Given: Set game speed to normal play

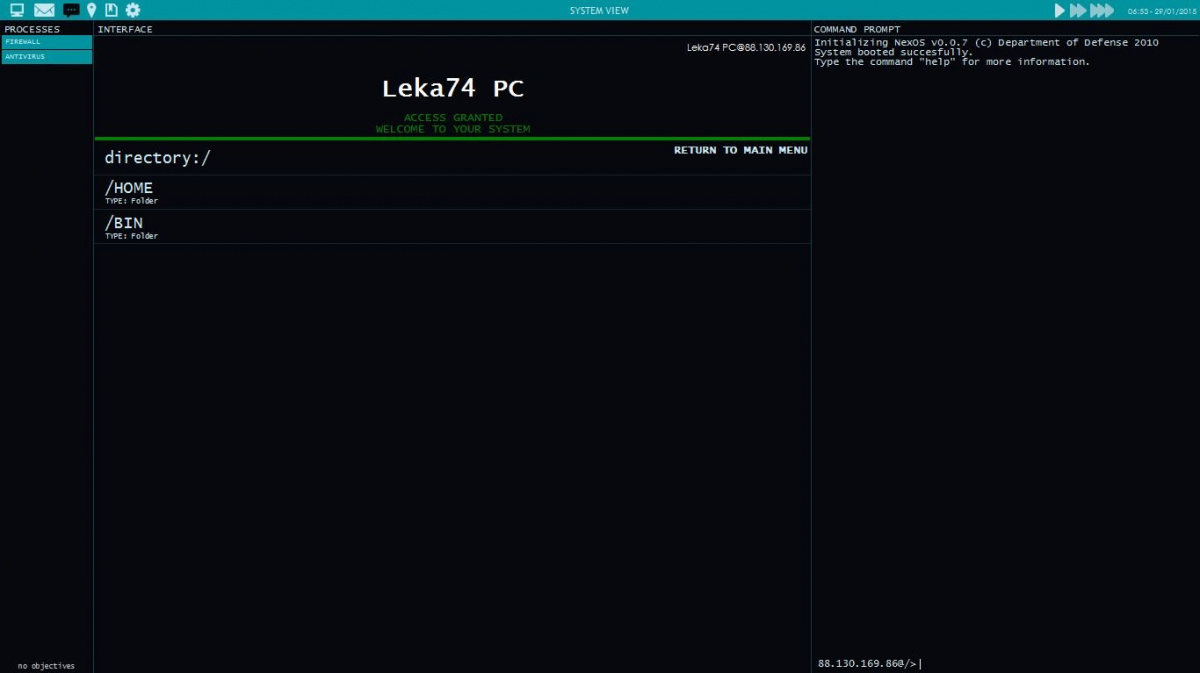Looking at the screenshot, I should (1060, 10).
